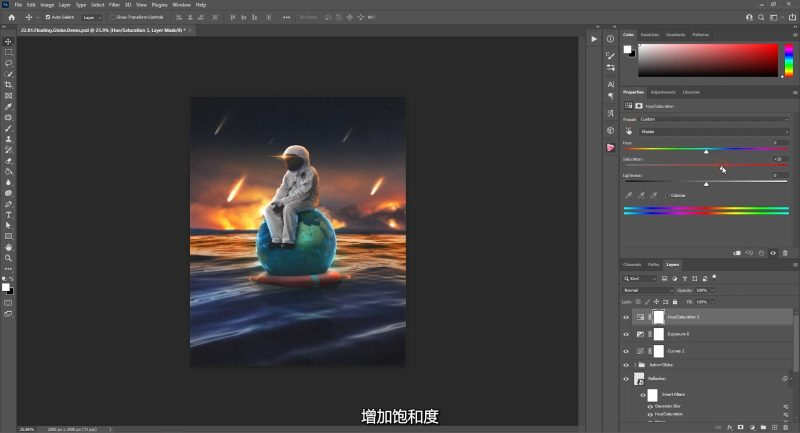
Task: Select the Curves 2 layer mask thumbnail
Action: coord(659,351)
